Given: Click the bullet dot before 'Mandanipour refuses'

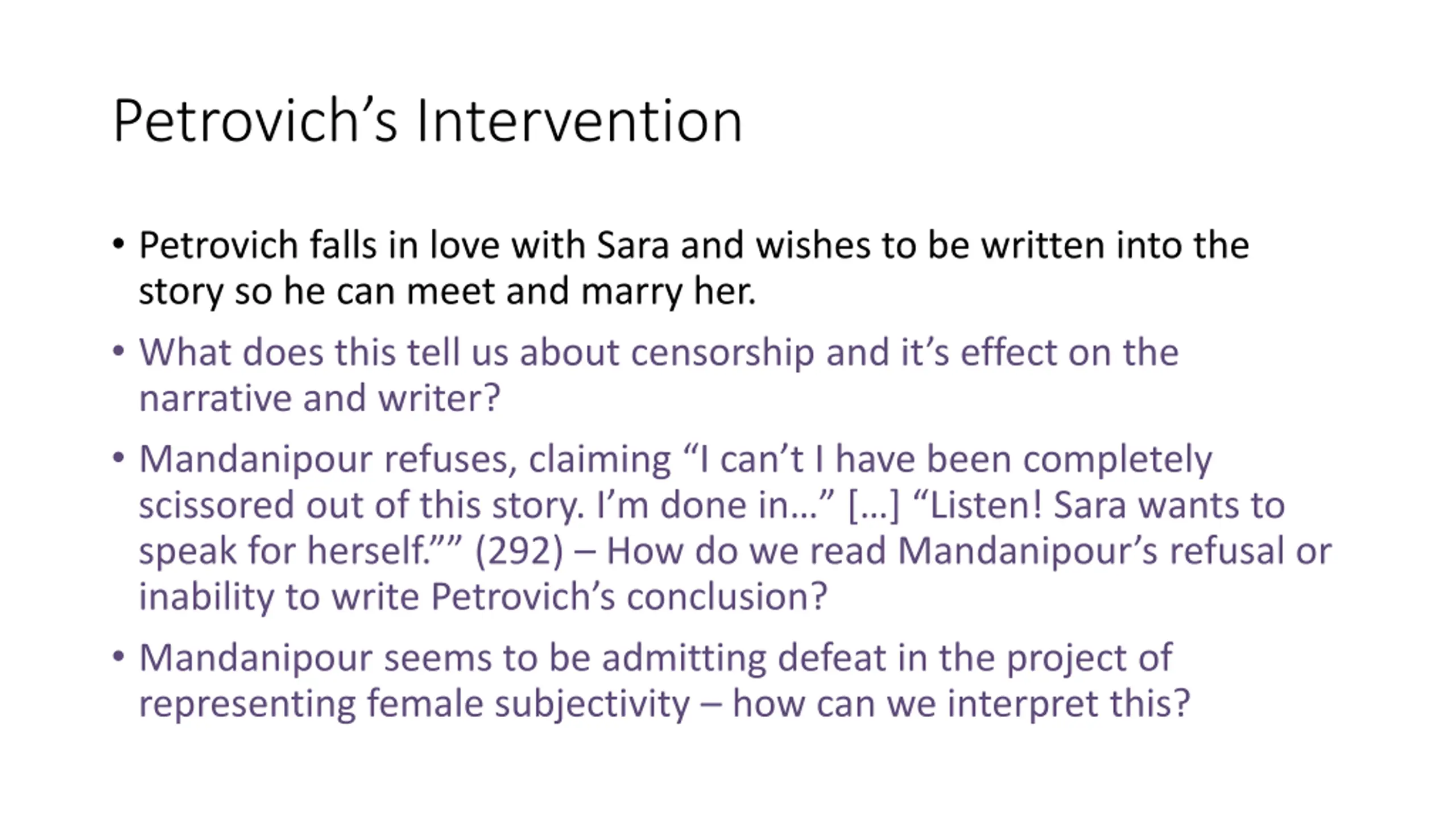Looking at the screenshot, I should click(x=118, y=457).
